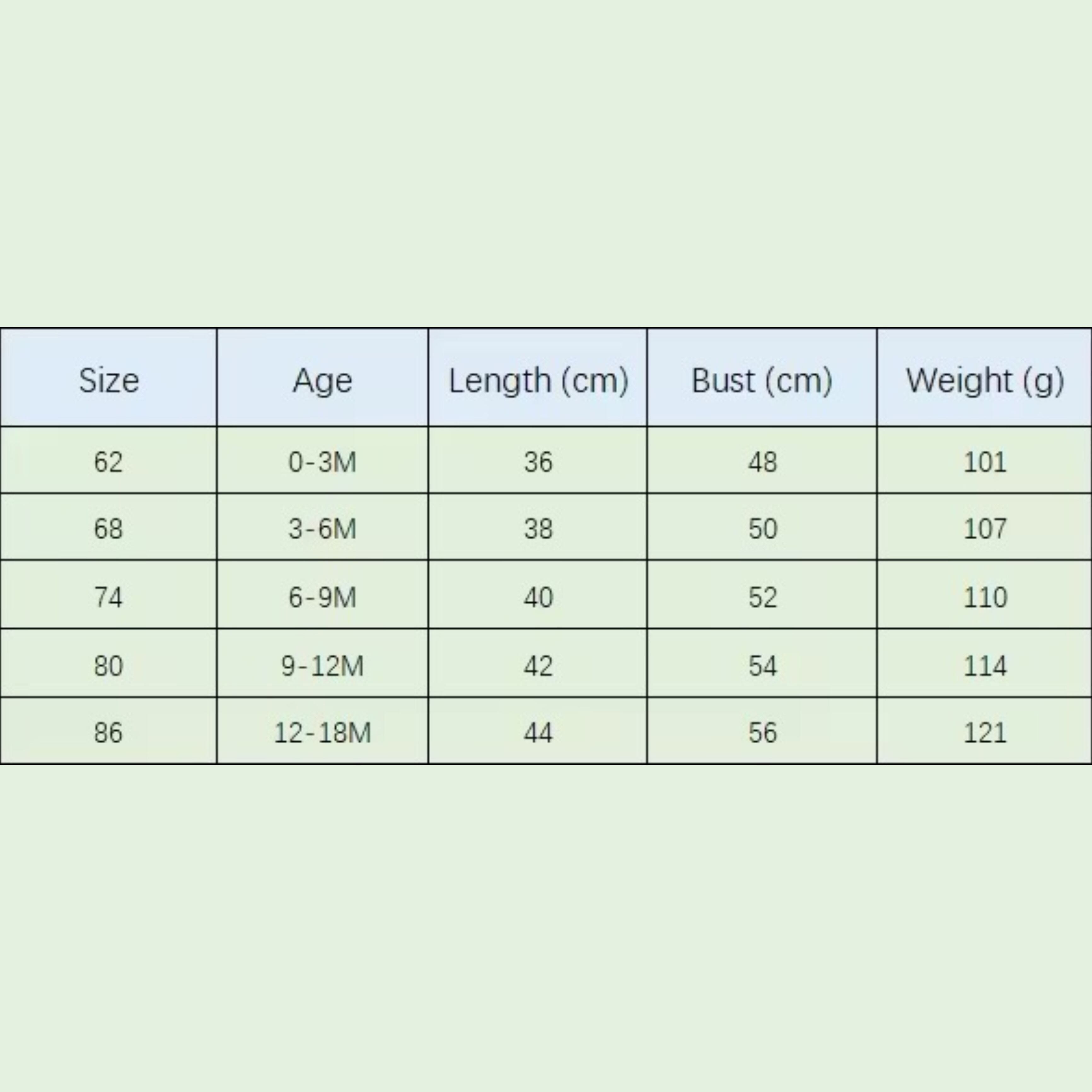Select the Age header cell

(322, 380)
